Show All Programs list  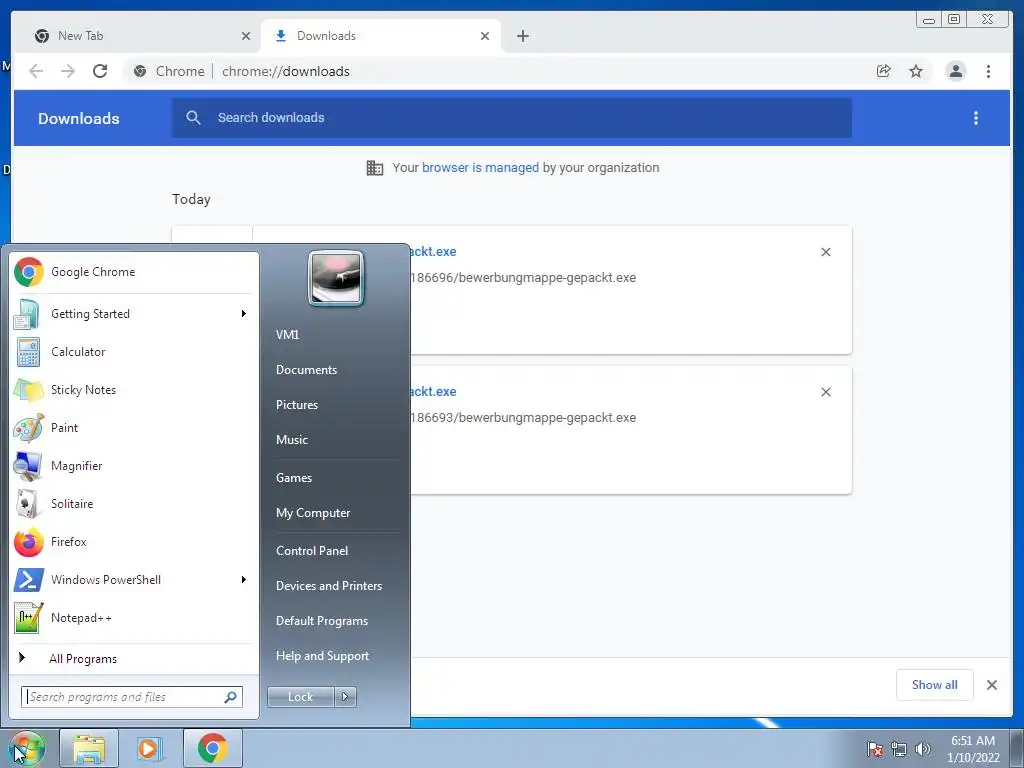[83, 658]
